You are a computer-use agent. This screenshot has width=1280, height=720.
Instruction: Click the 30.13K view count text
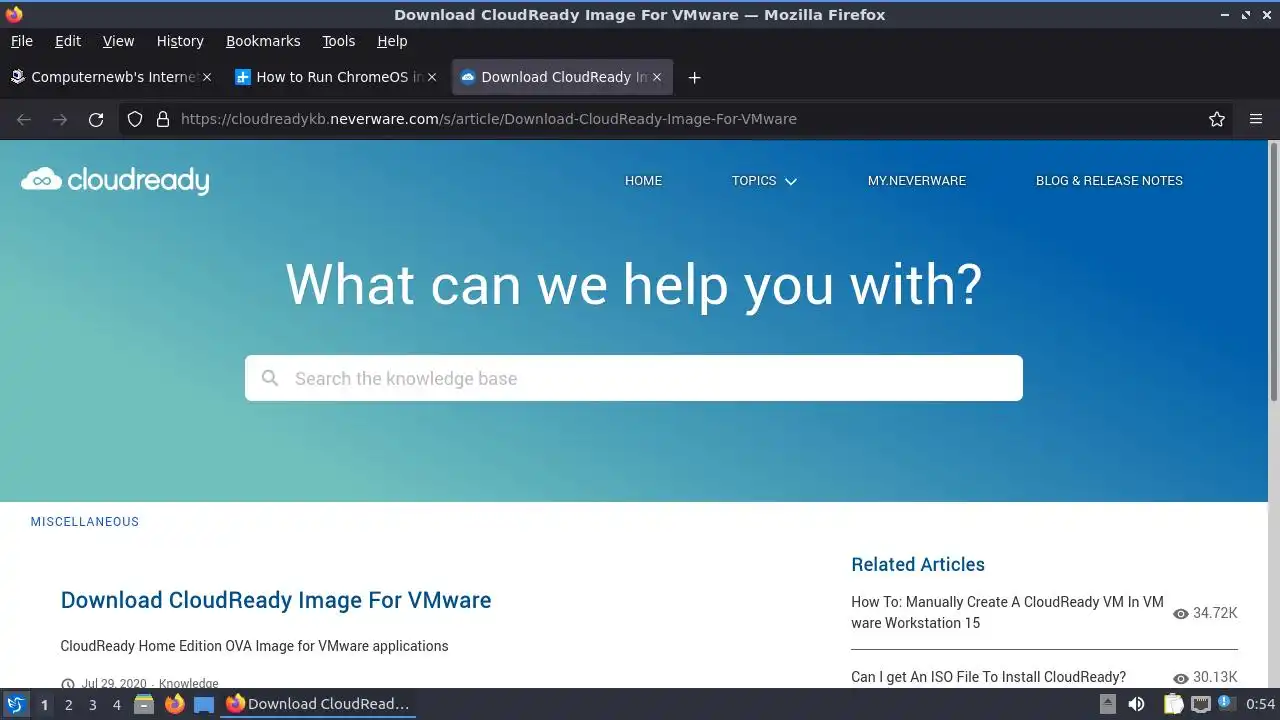click(x=1215, y=677)
